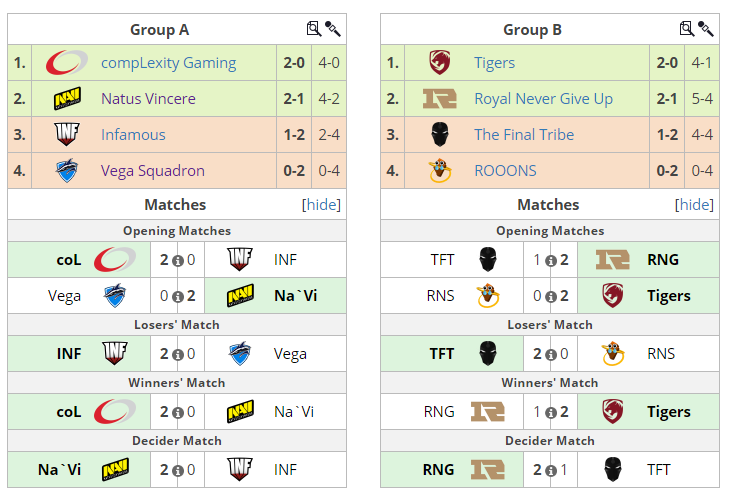Screen dimensions: 729x497
Task: Click Group A microphone/tool icon
Action: (x=332, y=29)
